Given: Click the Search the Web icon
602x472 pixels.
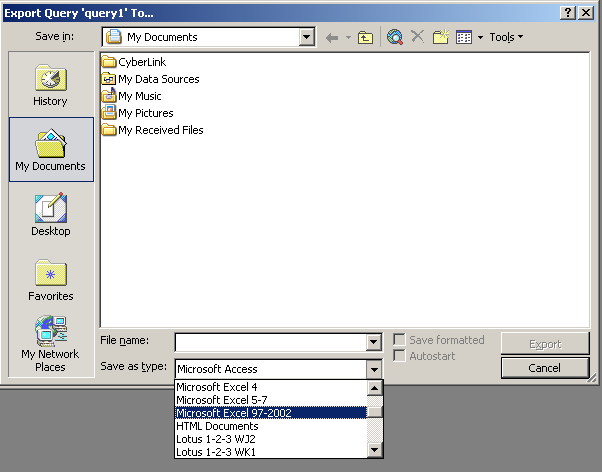Looking at the screenshot, I should pyautogui.click(x=395, y=37).
